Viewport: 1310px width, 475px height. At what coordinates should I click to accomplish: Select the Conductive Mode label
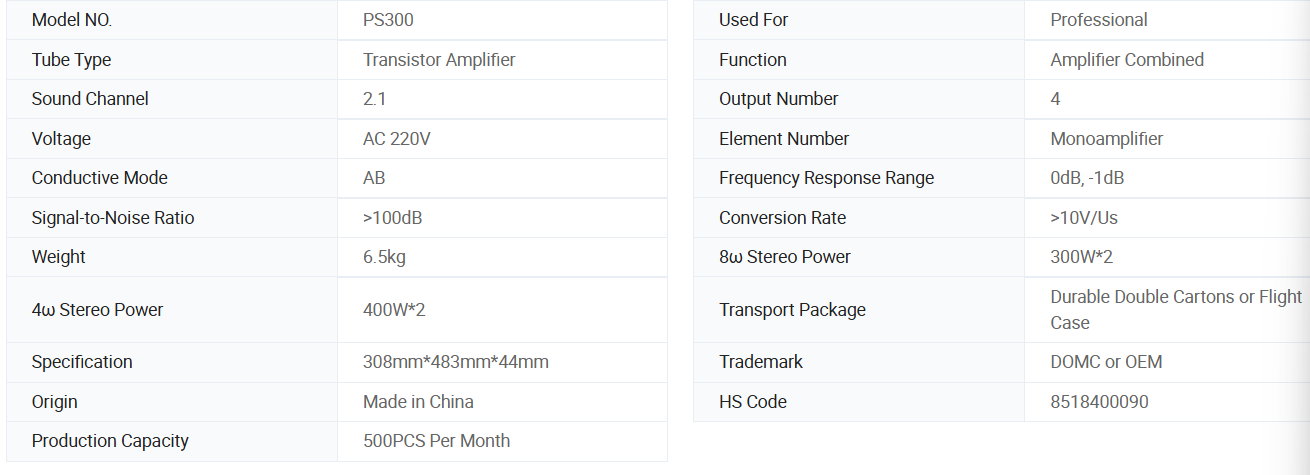[100, 178]
